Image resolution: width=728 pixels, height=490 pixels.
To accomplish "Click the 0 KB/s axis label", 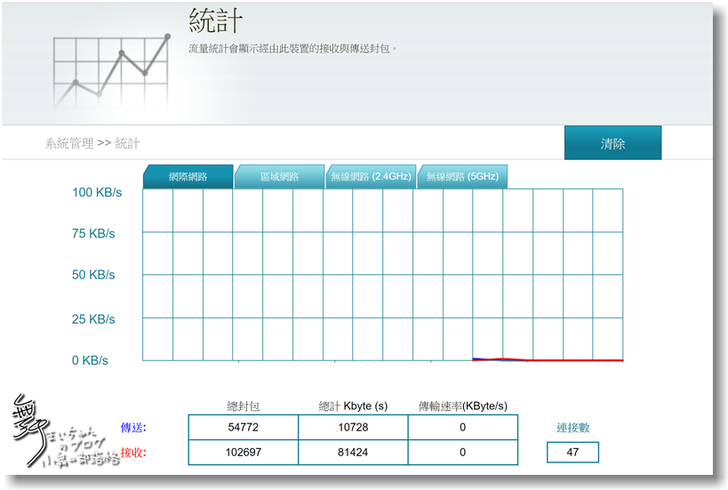I will pos(90,360).
